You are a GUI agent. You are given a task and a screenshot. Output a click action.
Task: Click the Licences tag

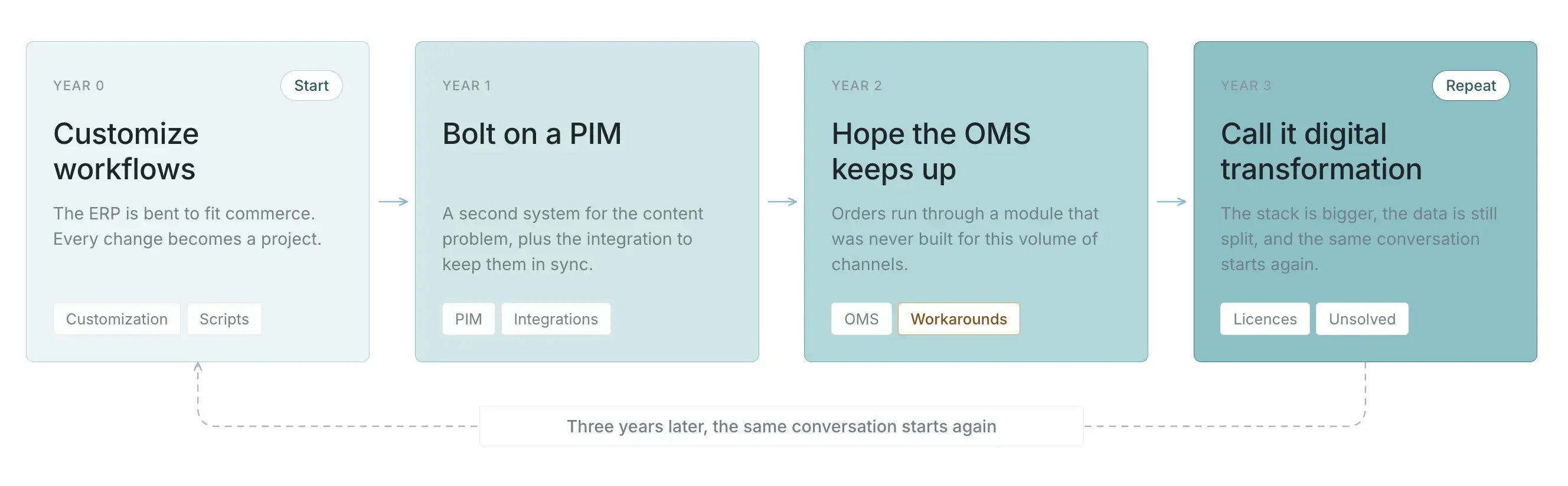pyautogui.click(x=1265, y=318)
